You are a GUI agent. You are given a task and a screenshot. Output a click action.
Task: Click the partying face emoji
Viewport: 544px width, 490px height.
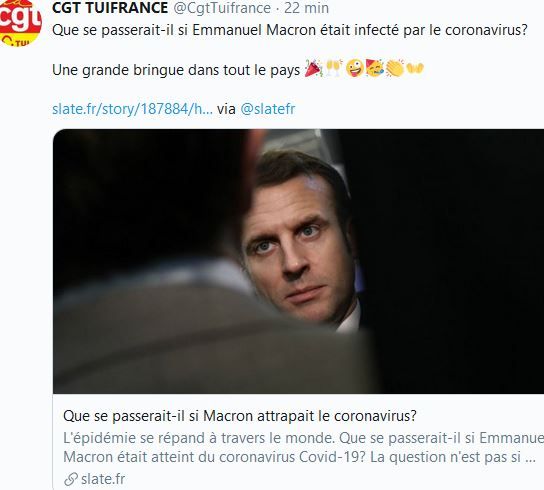click(375, 68)
